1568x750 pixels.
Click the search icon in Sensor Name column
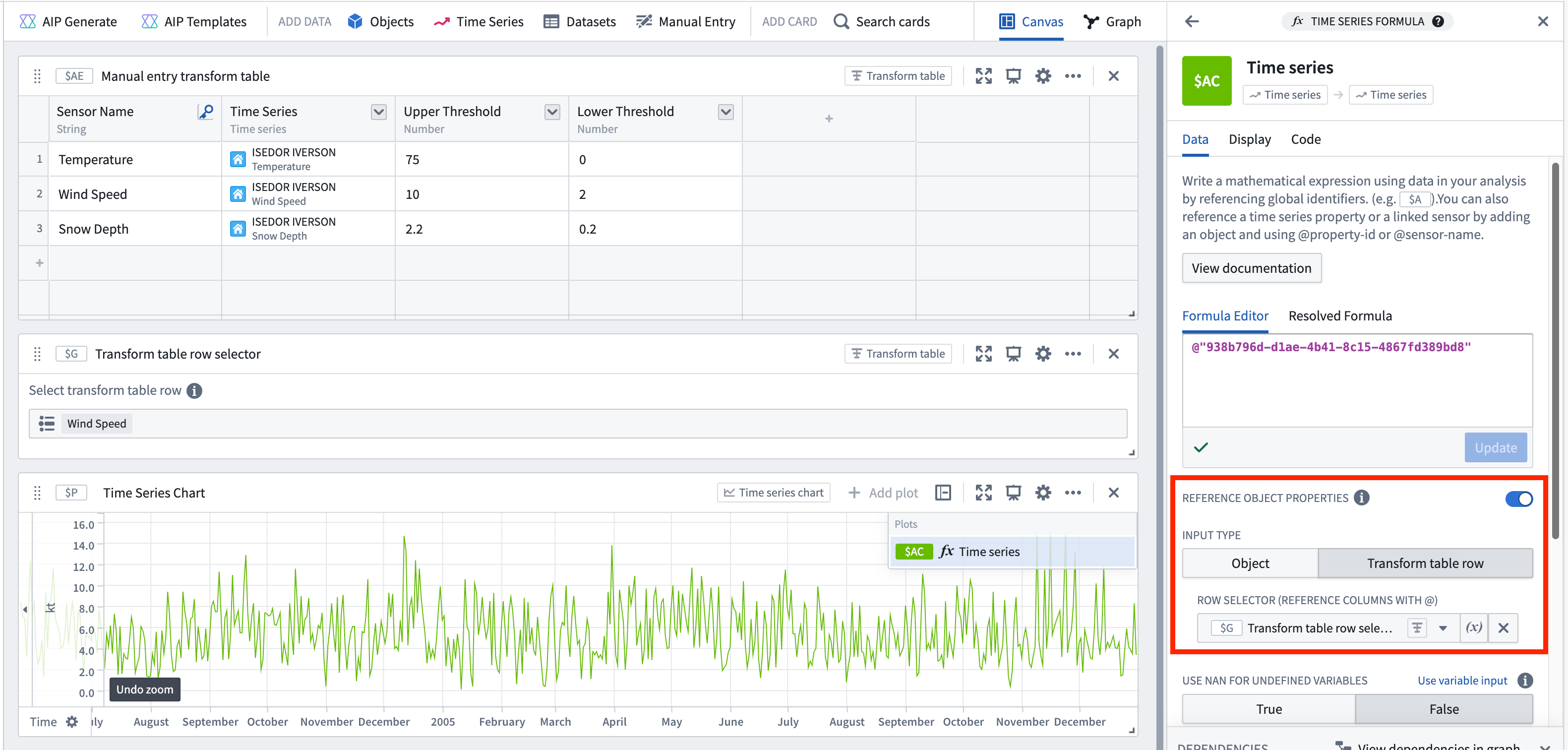tap(206, 112)
